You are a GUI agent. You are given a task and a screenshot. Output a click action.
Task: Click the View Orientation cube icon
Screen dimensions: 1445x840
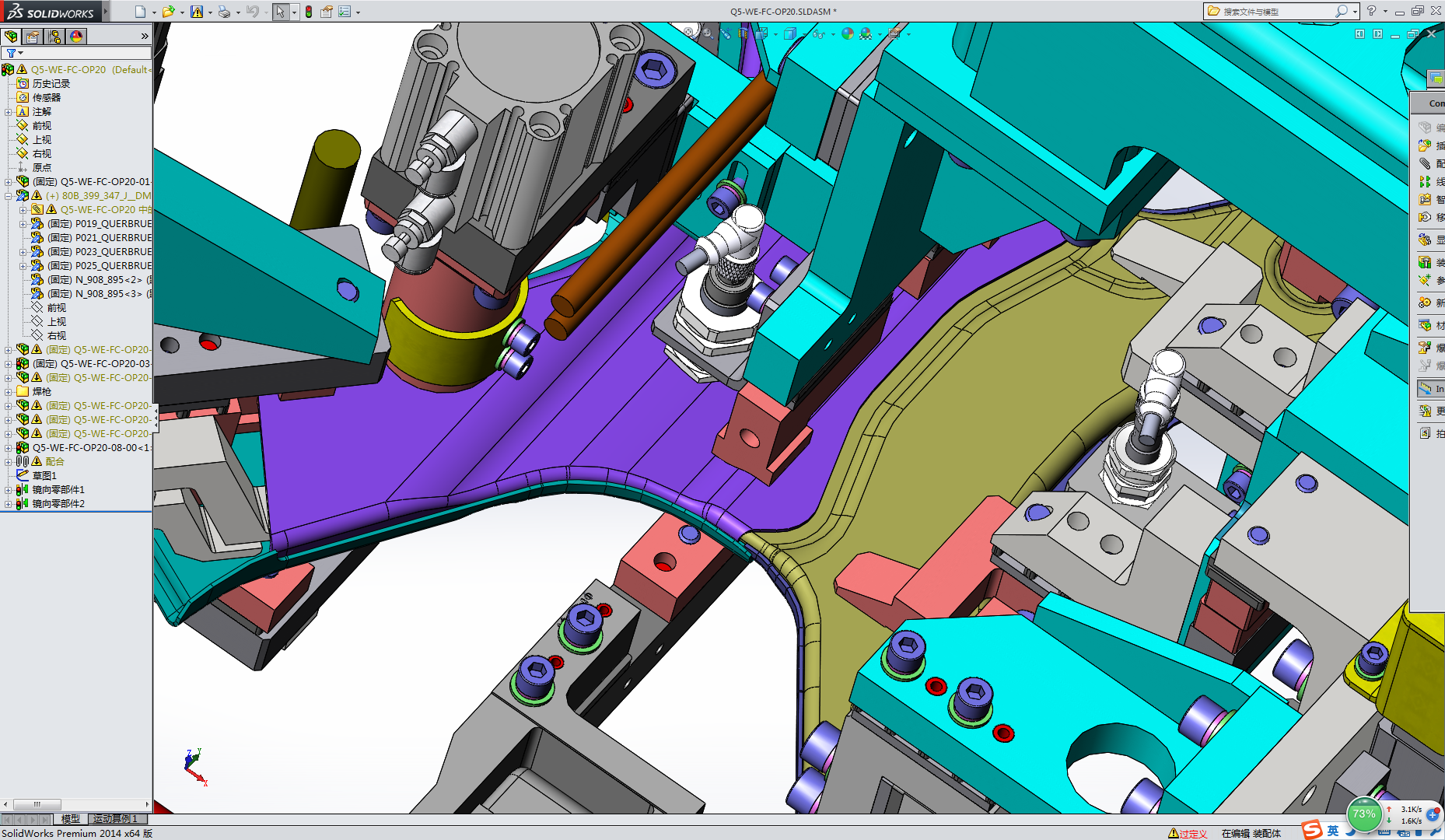point(762,33)
